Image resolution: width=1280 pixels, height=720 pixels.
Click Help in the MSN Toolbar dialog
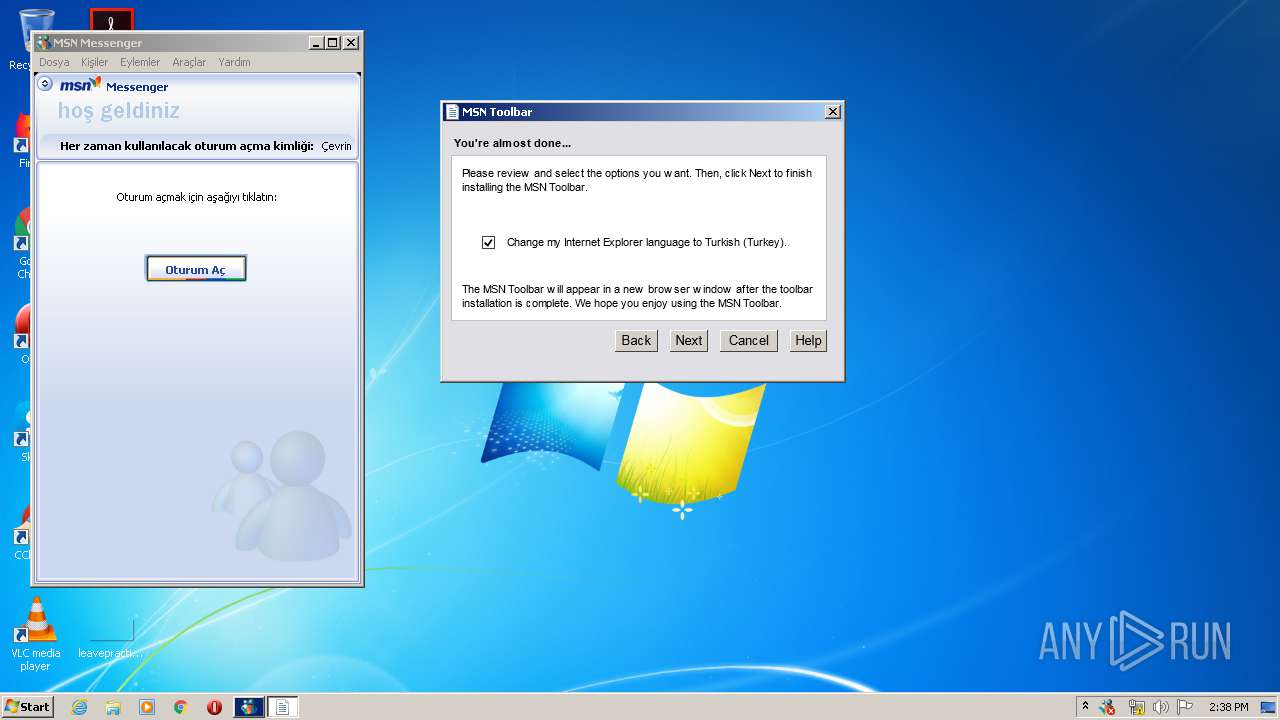pyautogui.click(x=808, y=341)
